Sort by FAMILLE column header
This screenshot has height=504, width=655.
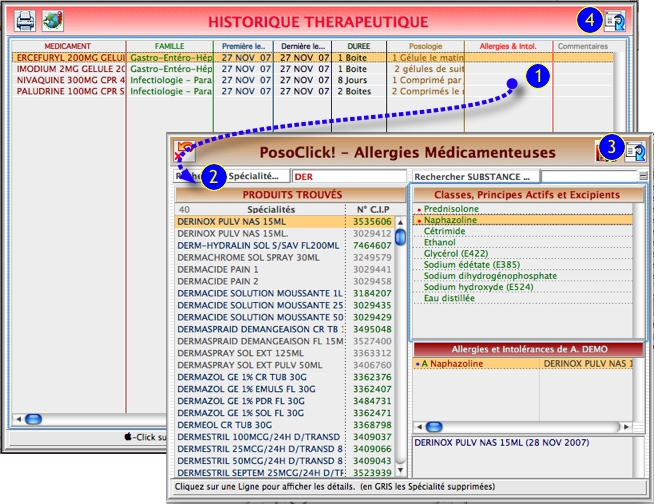[170, 46]
